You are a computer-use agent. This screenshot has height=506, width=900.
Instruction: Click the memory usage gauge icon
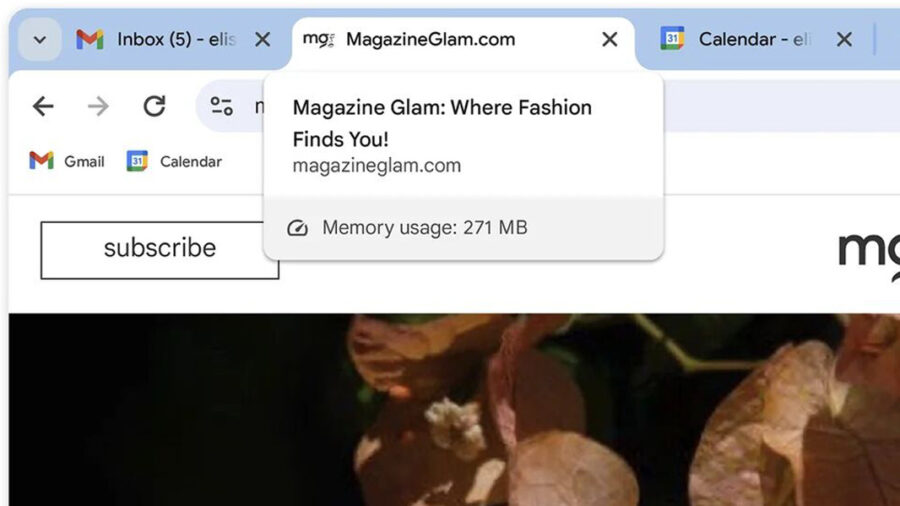(297, 228)
